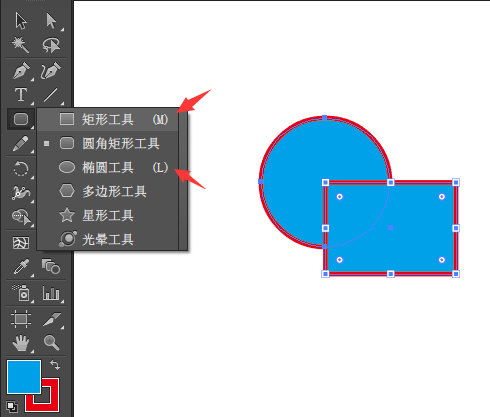Select the Eyedropper tool
490x417 pixels.
pos(21,267)
